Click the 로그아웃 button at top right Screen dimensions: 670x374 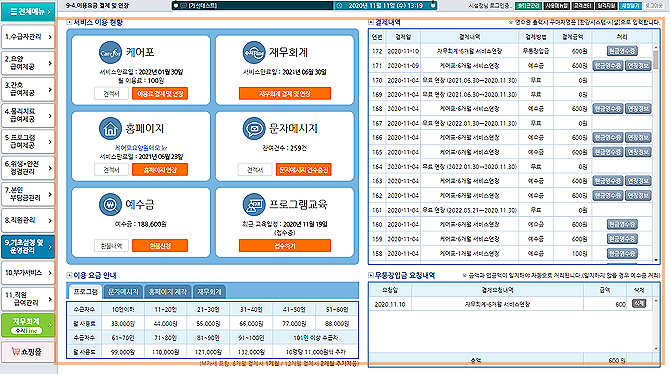tap(654, 6)
